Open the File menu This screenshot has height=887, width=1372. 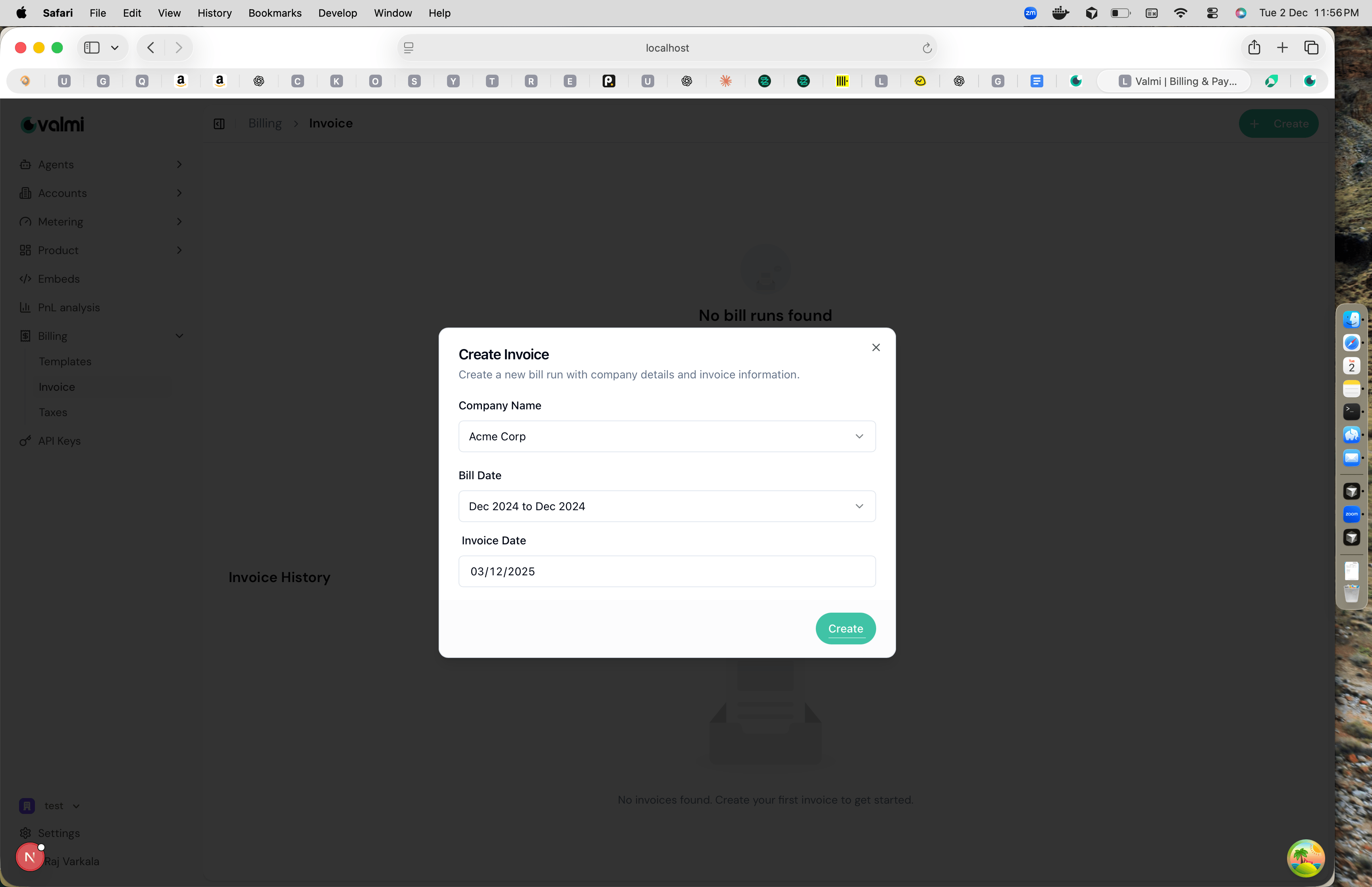97,13
